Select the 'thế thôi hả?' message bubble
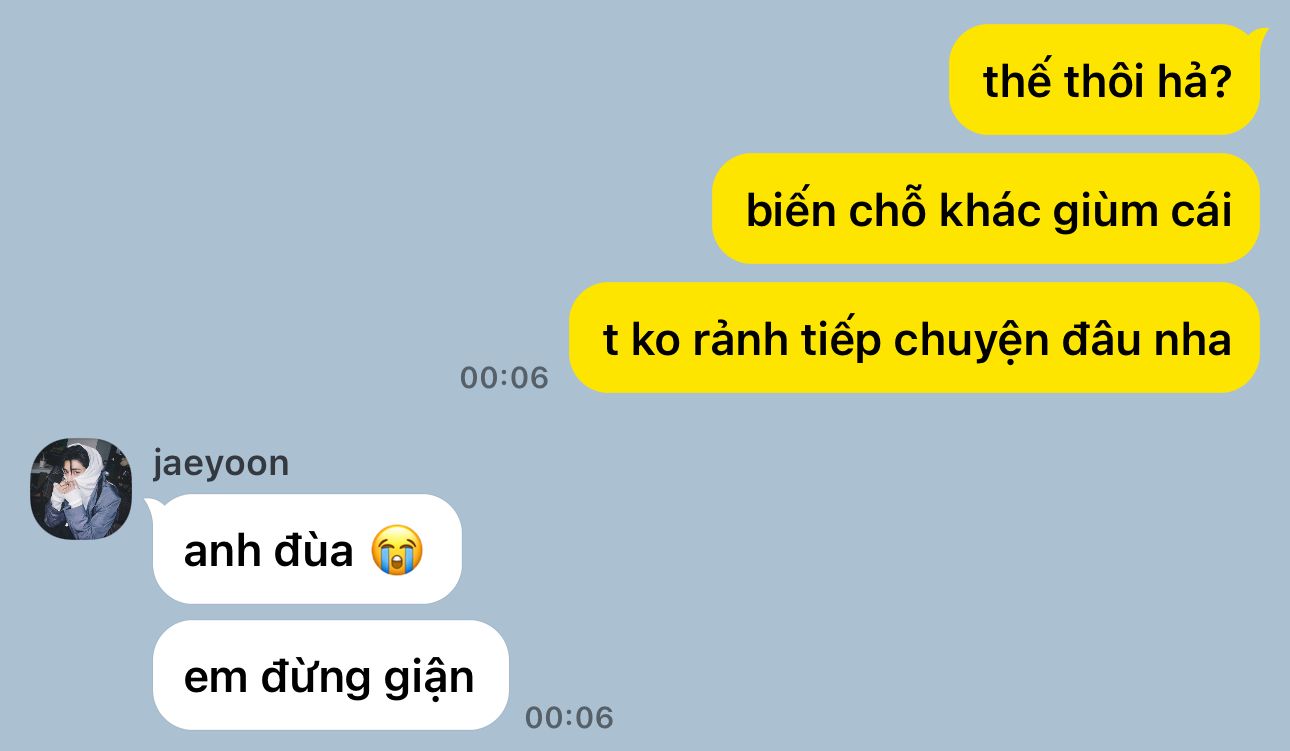The width and height of the screenshot is (1290, 751). pyautogui.click(x=1104, y=80)
